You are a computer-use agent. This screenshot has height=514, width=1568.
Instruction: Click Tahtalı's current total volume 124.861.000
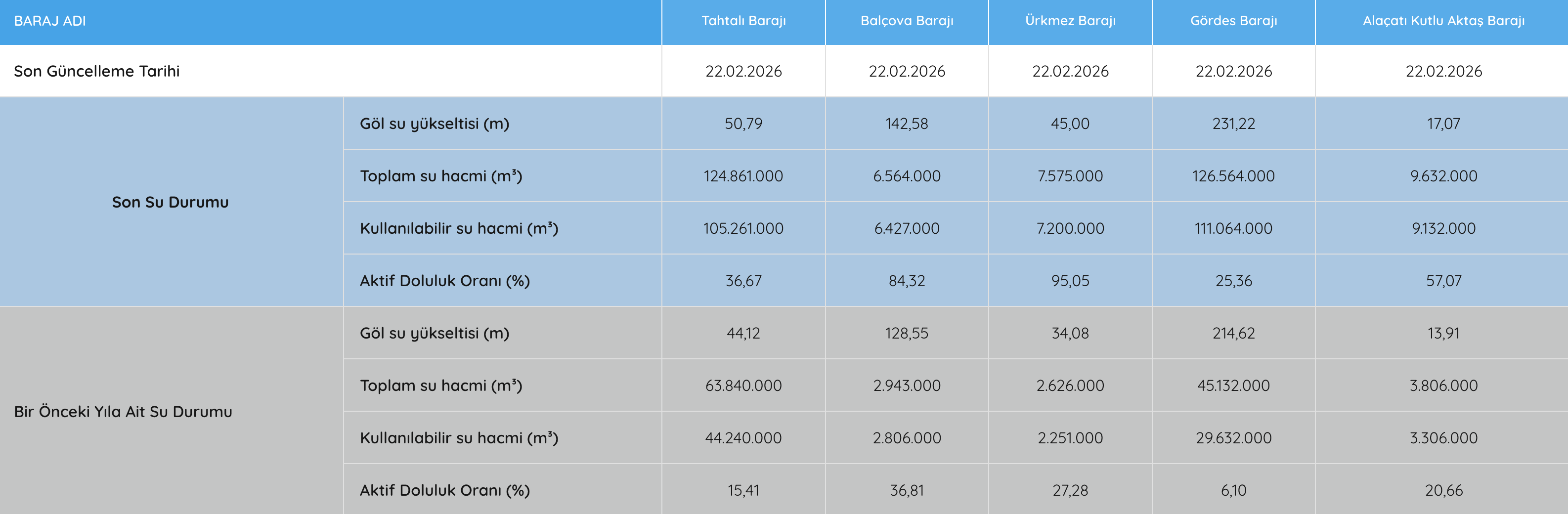point(743,176)
